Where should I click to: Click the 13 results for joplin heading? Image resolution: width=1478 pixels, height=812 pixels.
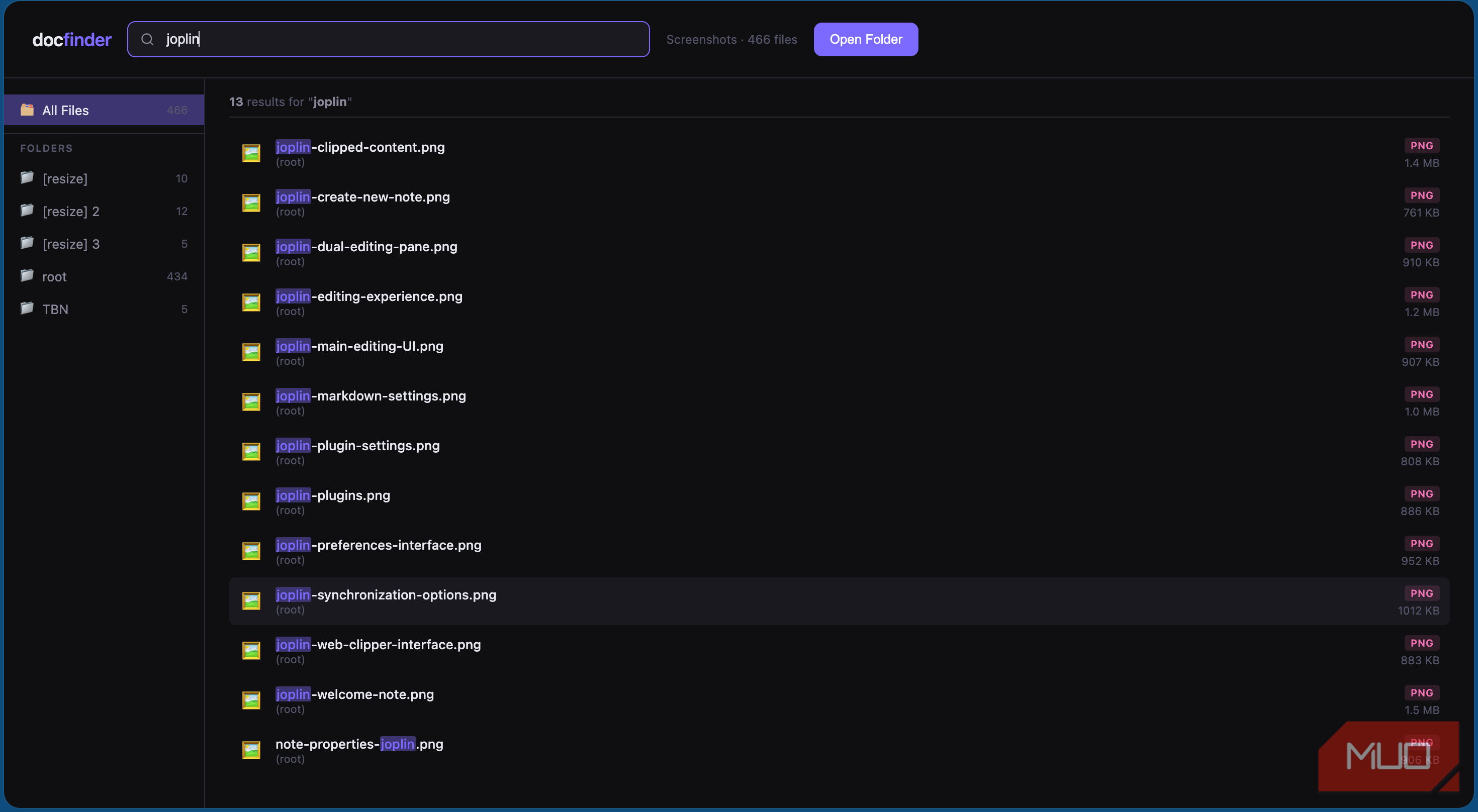point(291,101)
